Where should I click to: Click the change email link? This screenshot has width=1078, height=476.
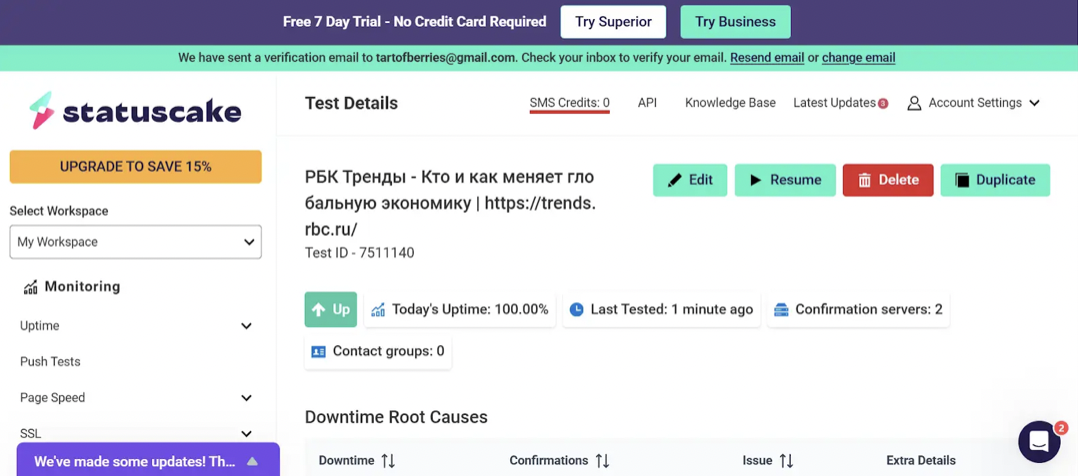click(859, 58)
